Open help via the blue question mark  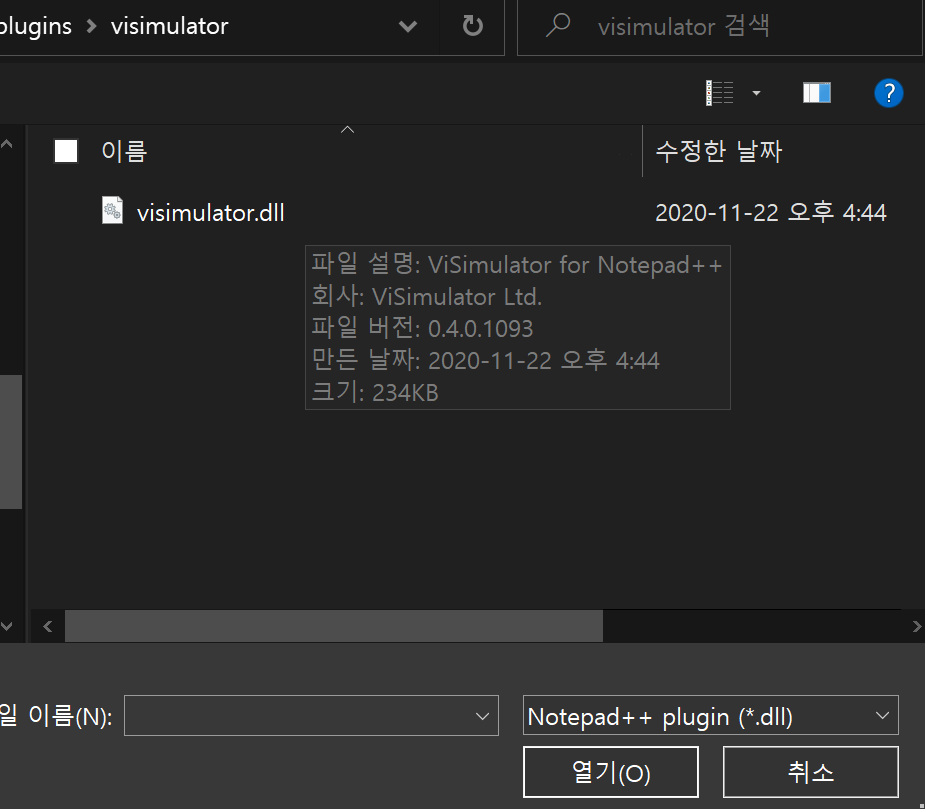pos(888,93)
